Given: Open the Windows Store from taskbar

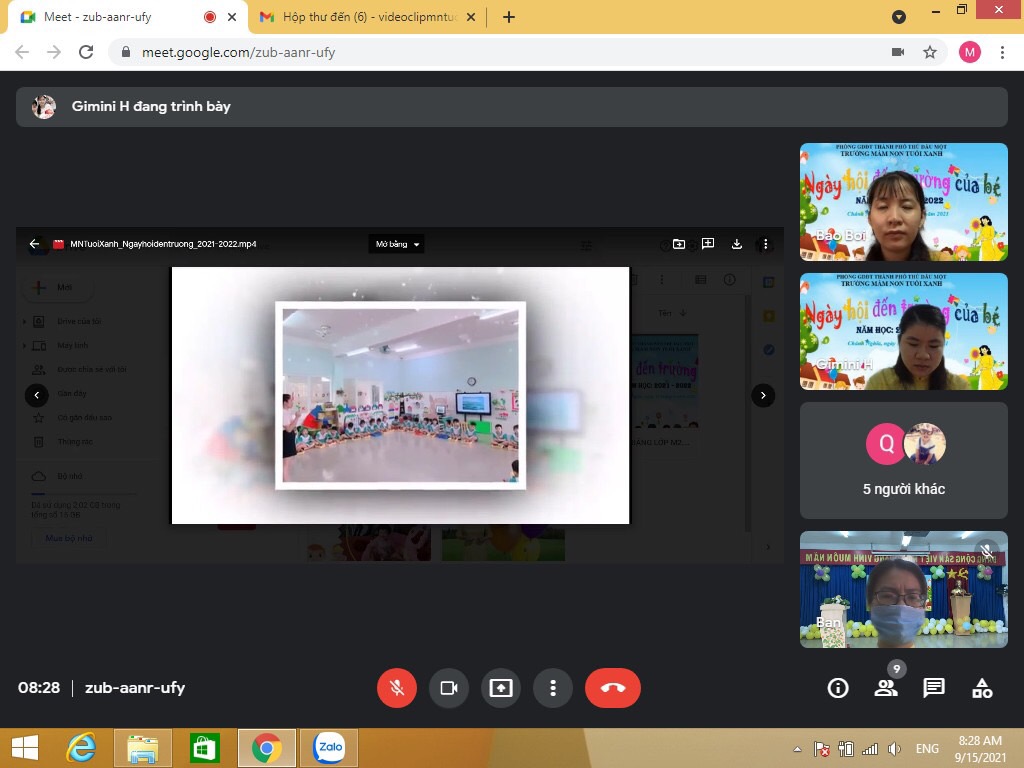Looking at the screenshot, I should pyautogui.click(x=204, y=748).
